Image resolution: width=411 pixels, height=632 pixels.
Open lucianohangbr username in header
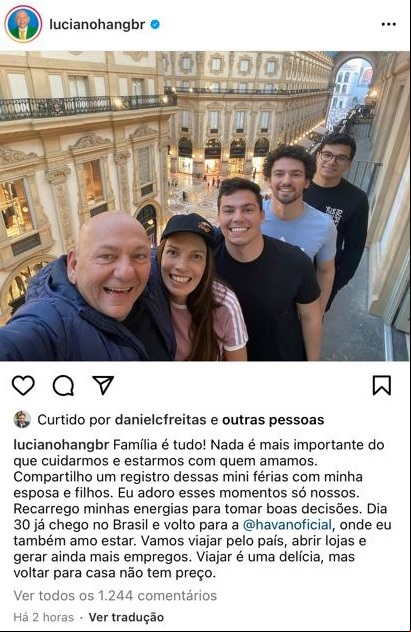[x=97, y=25]
